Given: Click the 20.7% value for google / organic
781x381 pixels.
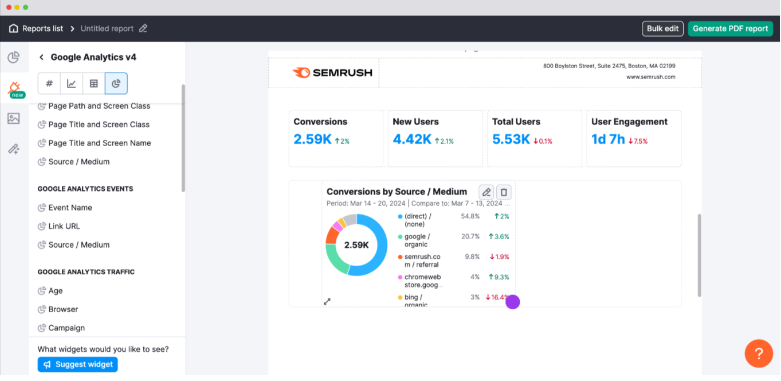Looking at the screenshot, I should 470,237.
